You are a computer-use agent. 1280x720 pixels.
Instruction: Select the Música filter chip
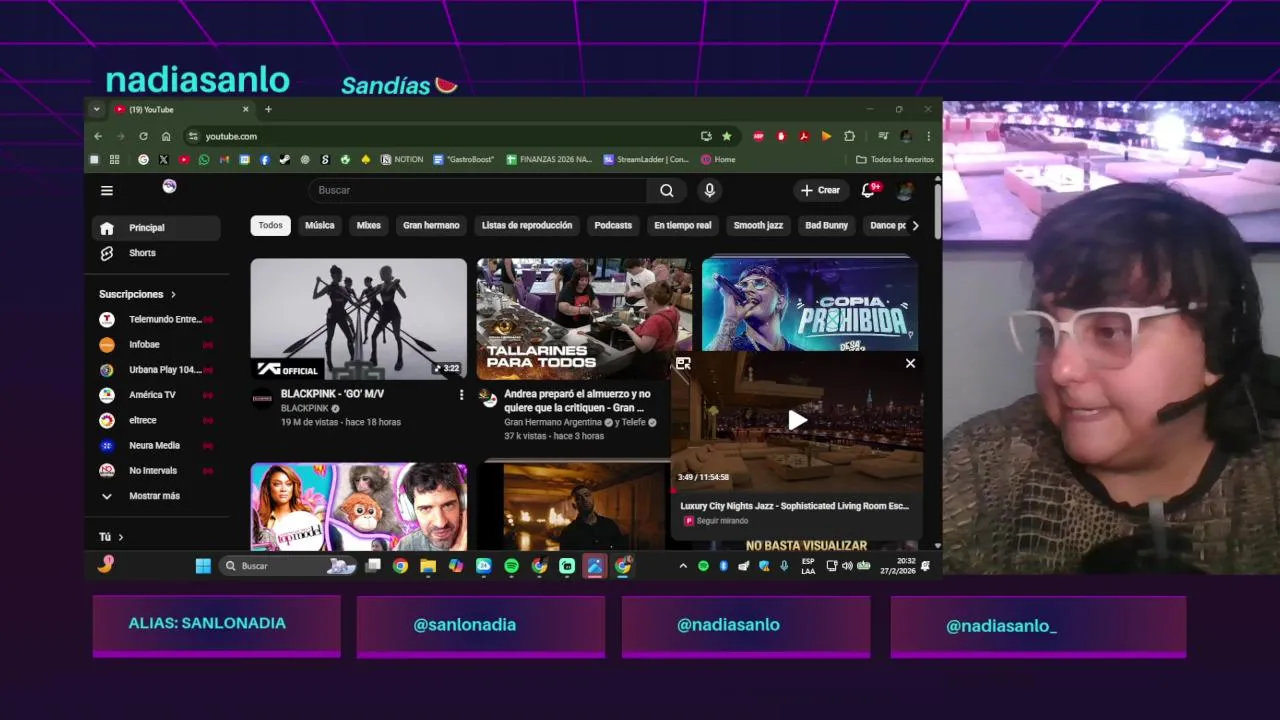320,225
